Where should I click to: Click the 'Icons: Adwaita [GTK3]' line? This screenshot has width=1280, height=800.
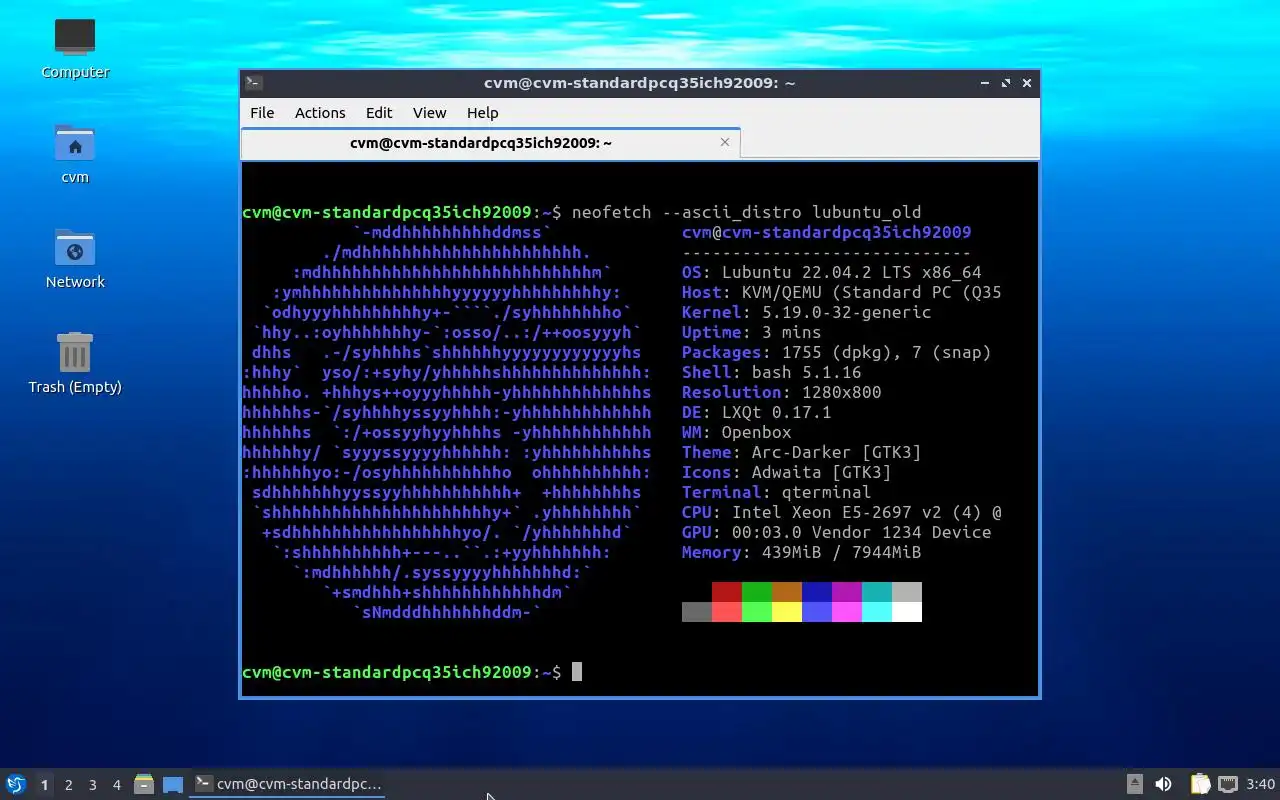(x=787, y=472)
